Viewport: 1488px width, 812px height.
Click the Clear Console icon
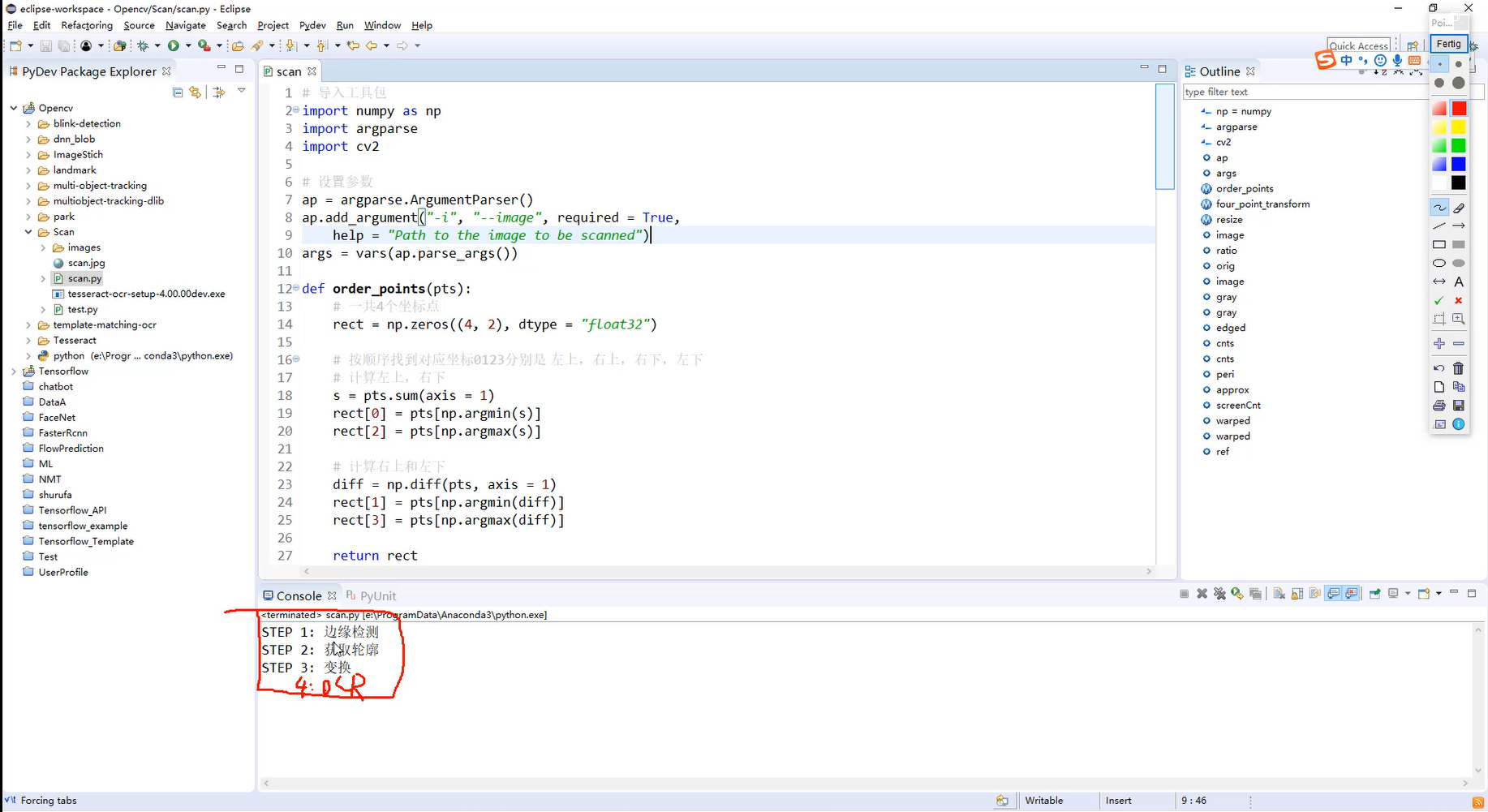(1279, 594)
